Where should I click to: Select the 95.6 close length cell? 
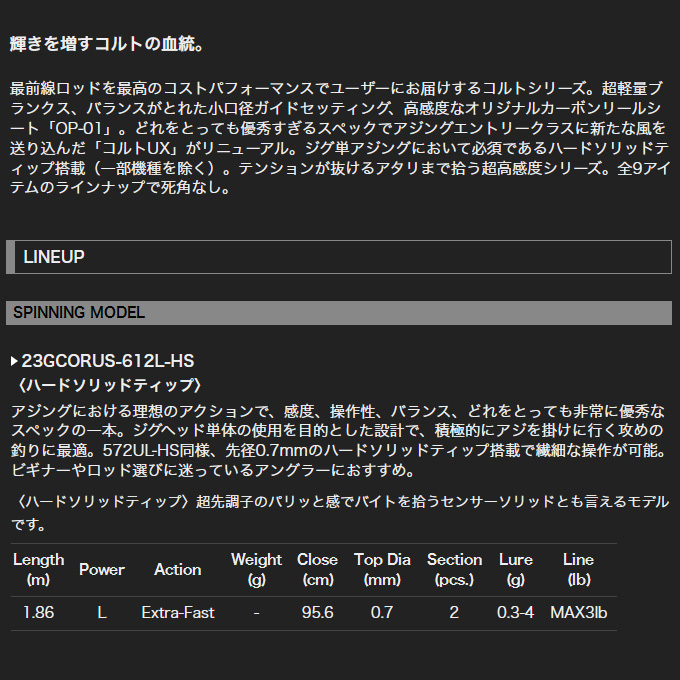pyautogui.click(x=317, y=613)
